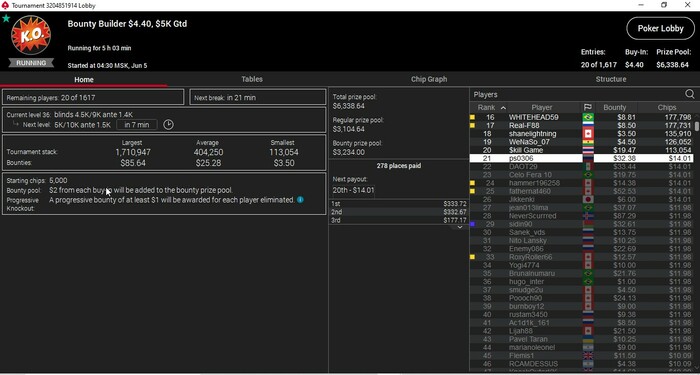This screenshot has height=375, width=700.
Task: Open the Poker Lobby
Action: 660,29
